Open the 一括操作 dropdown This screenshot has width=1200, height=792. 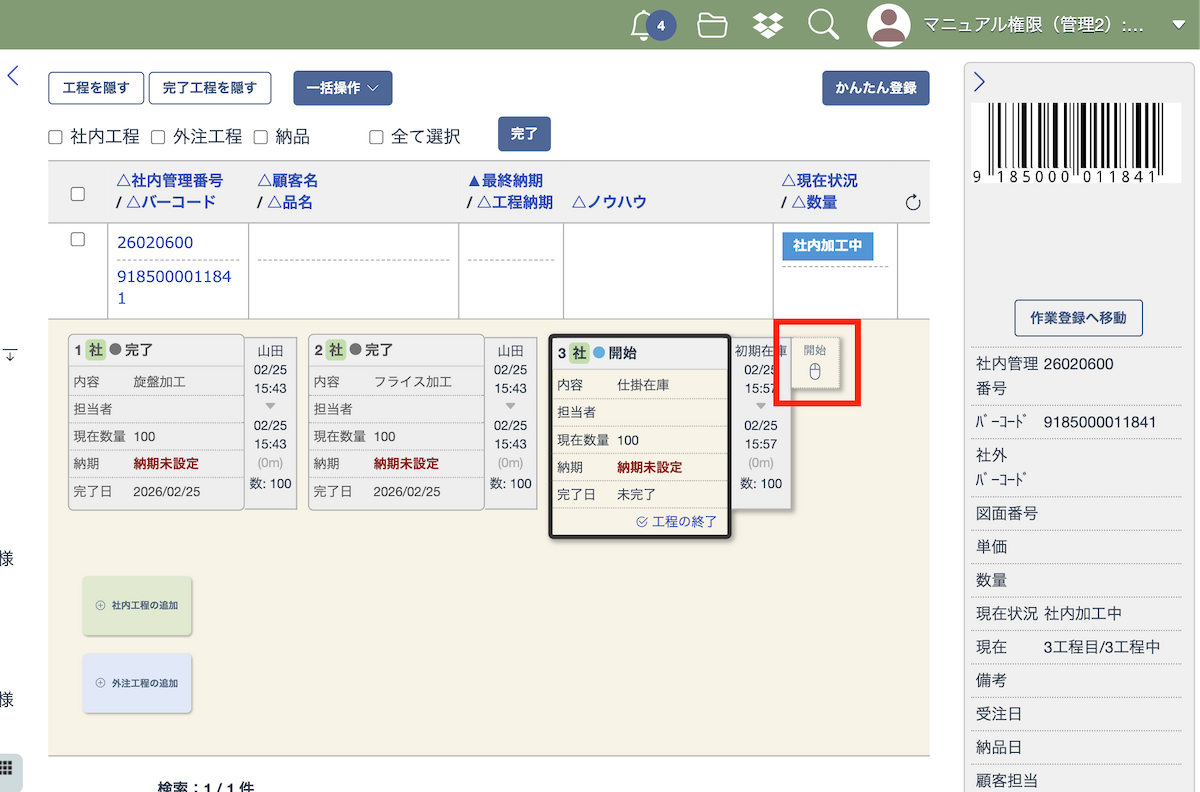pyautogui.click(x=342, y=88)
